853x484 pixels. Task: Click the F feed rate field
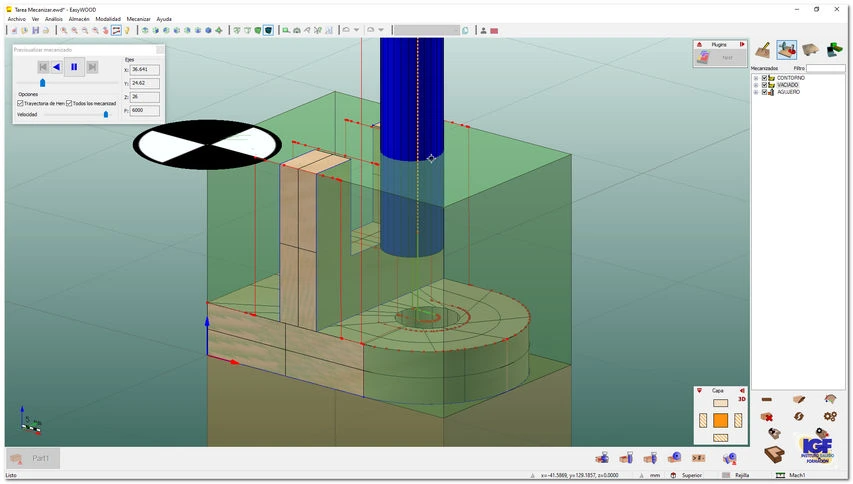coord(145,110)
